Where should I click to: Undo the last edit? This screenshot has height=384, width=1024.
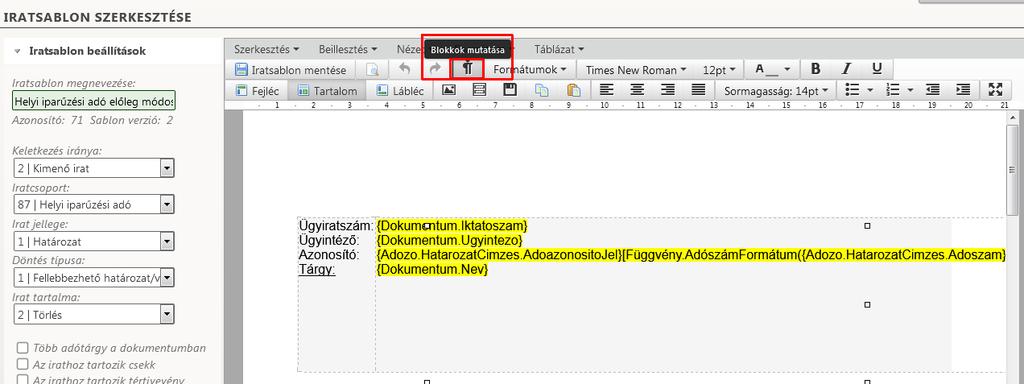(x=405, y=69)
